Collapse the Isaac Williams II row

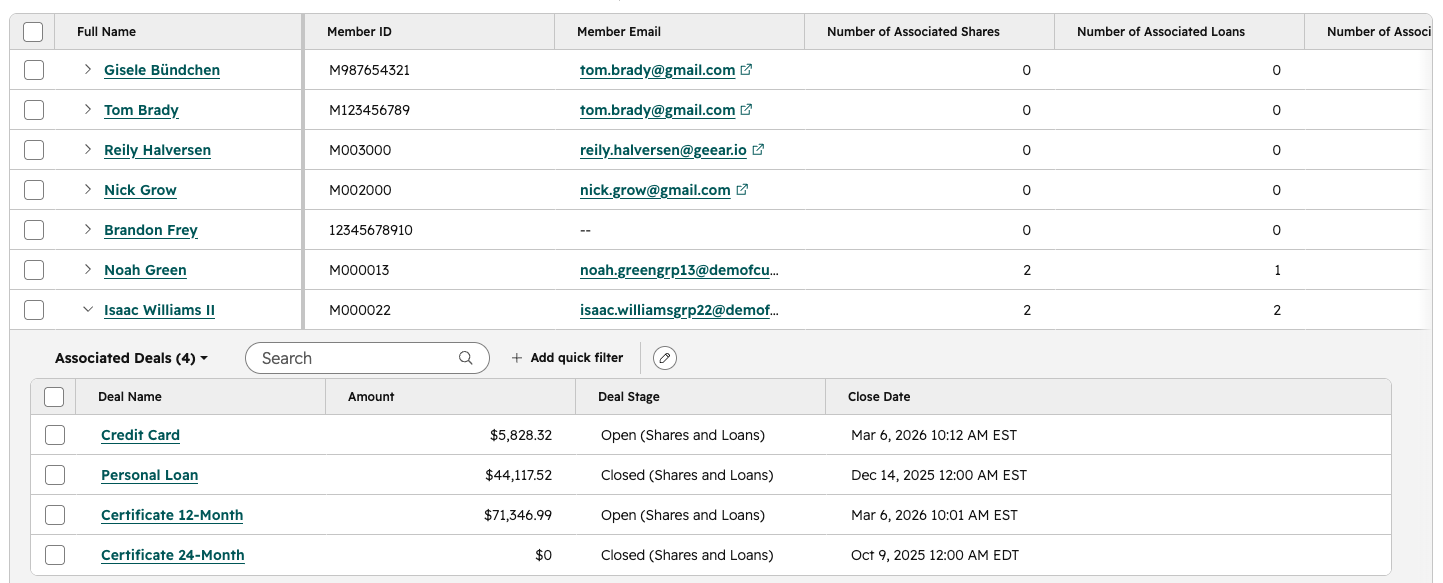[x=88, y=309]
